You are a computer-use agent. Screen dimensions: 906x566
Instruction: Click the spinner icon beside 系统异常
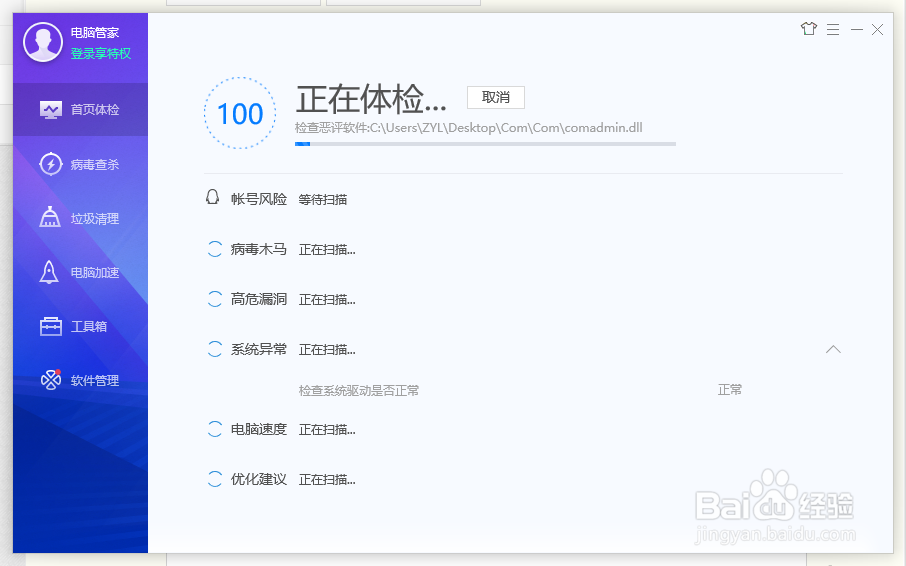pos(214,349)
